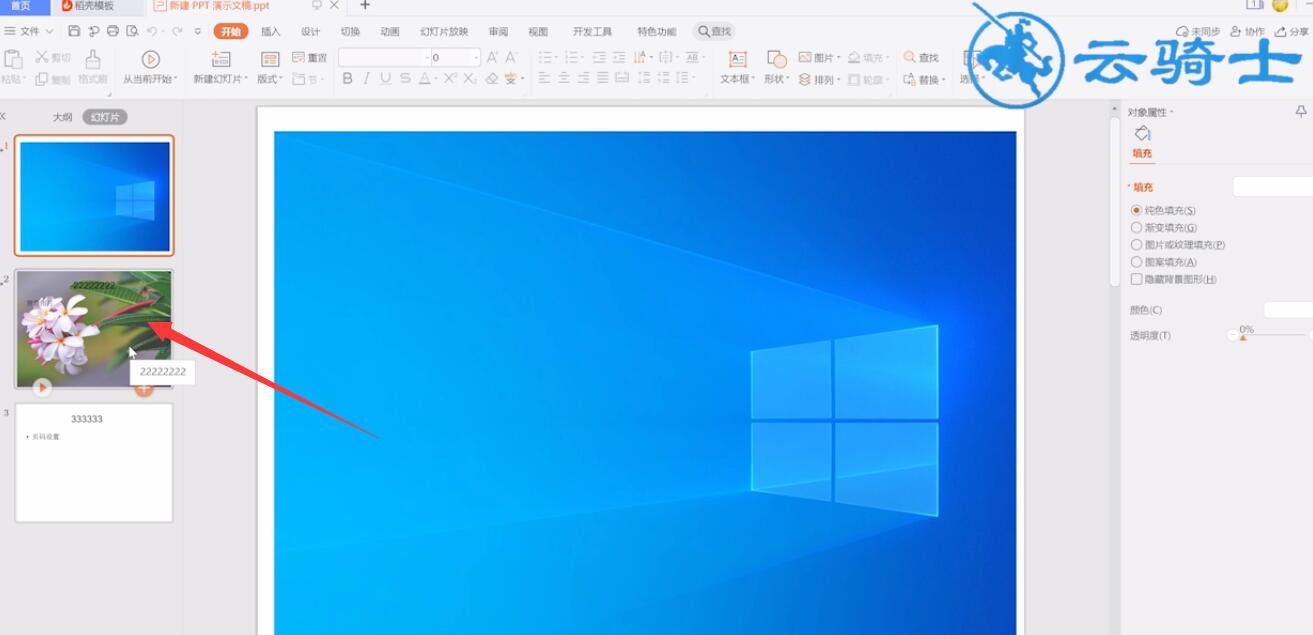Select Gradient Fill (渐变填充) radio button
1313x635 pixels.
1136,227
